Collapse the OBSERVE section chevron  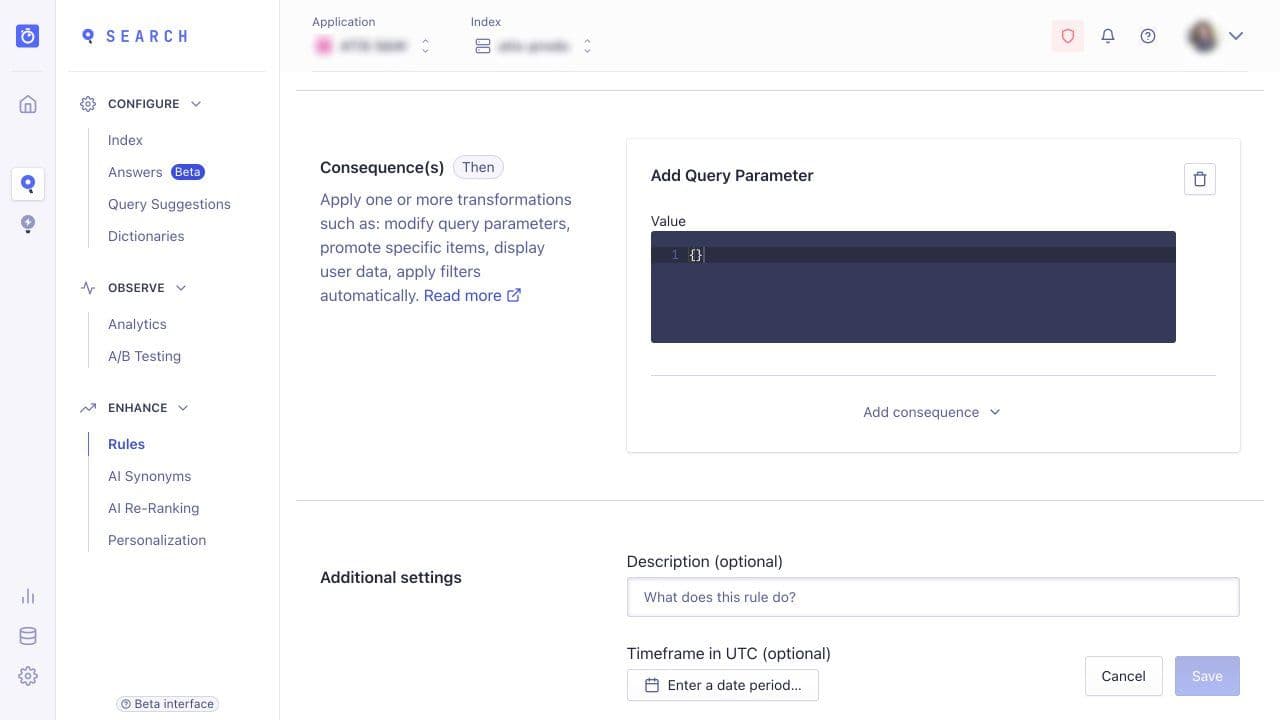pyautogui.click(x=181, y=288)
